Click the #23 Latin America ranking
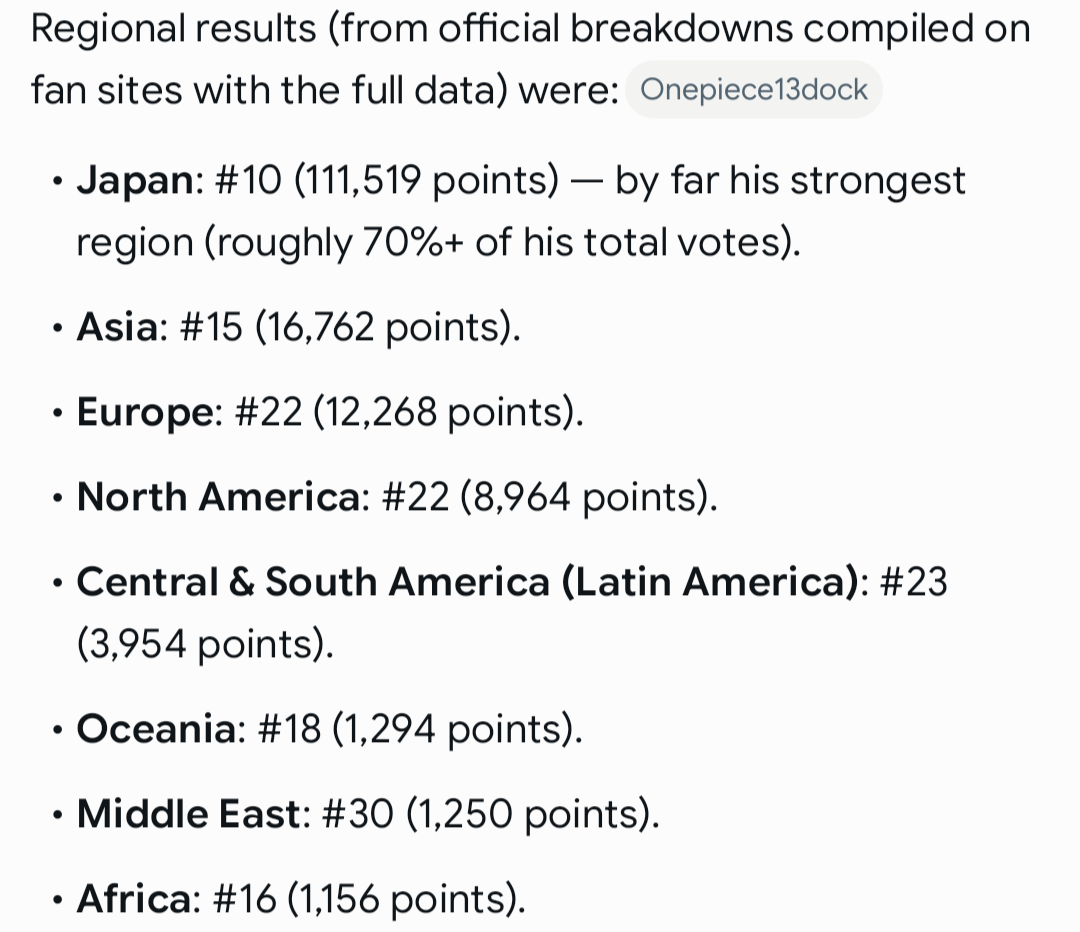This screenshot has height=932, width=1080. click(x=914, y=582)
